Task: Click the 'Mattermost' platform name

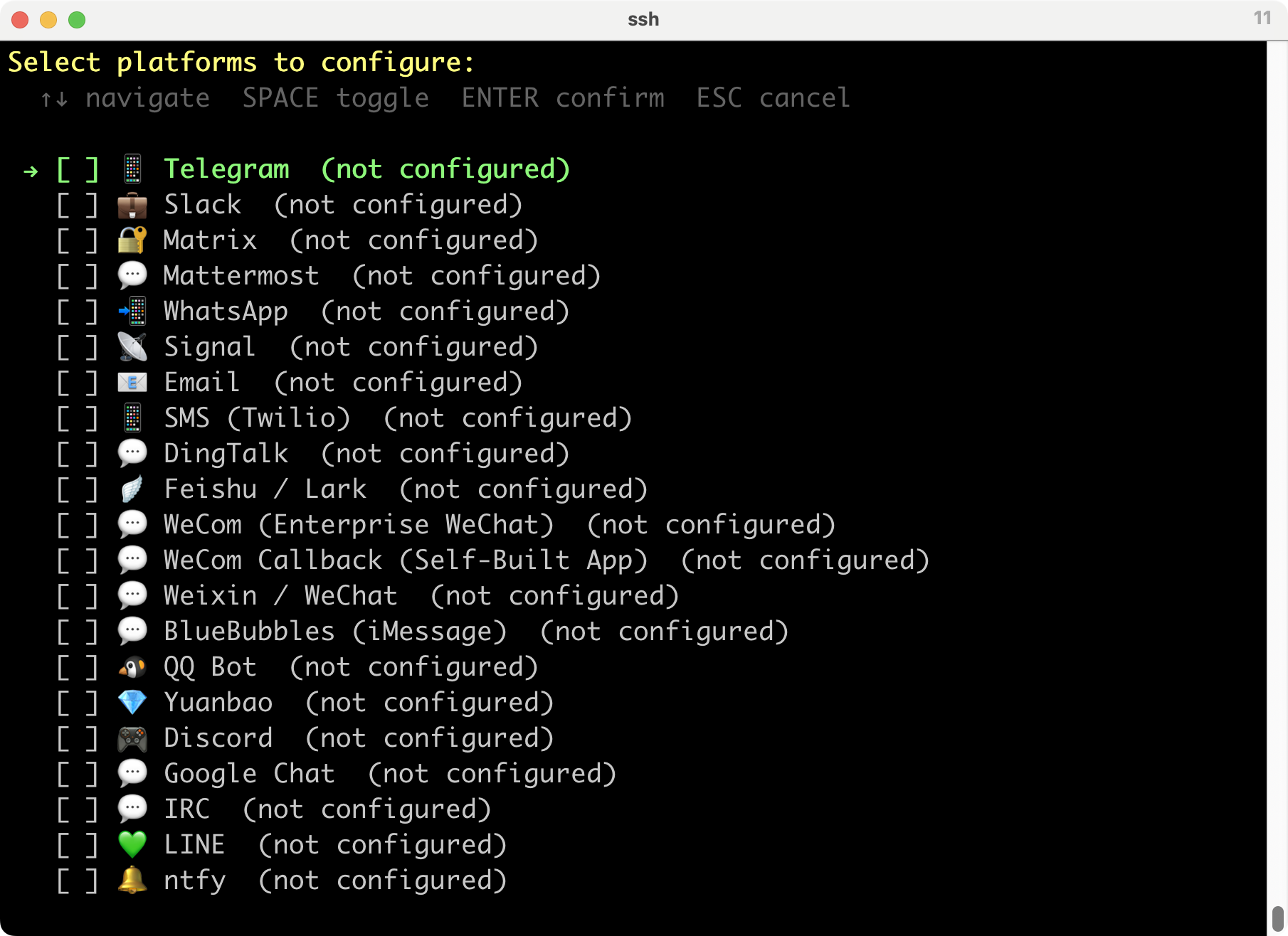Action: pos(241,276)
